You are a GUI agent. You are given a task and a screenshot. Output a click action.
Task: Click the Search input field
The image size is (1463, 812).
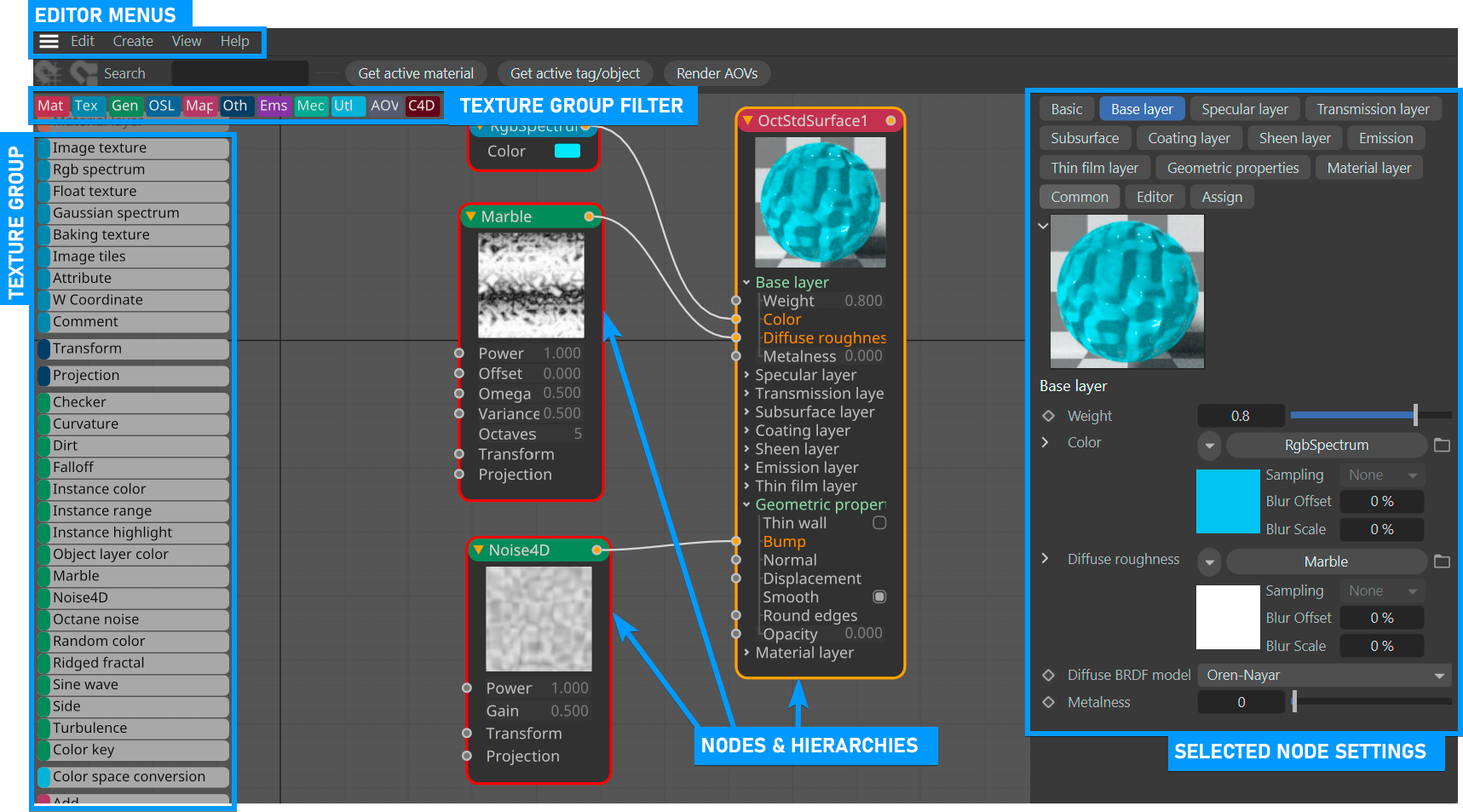point(239,74)
